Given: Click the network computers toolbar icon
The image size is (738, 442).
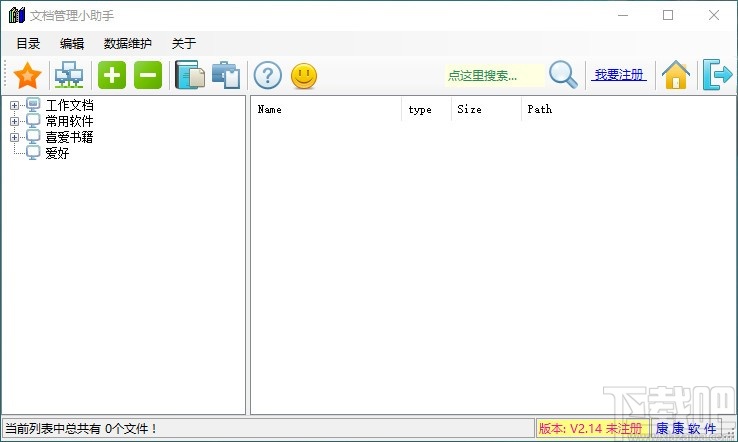Looking at the screenshot, I should click(x=69, y=75).
